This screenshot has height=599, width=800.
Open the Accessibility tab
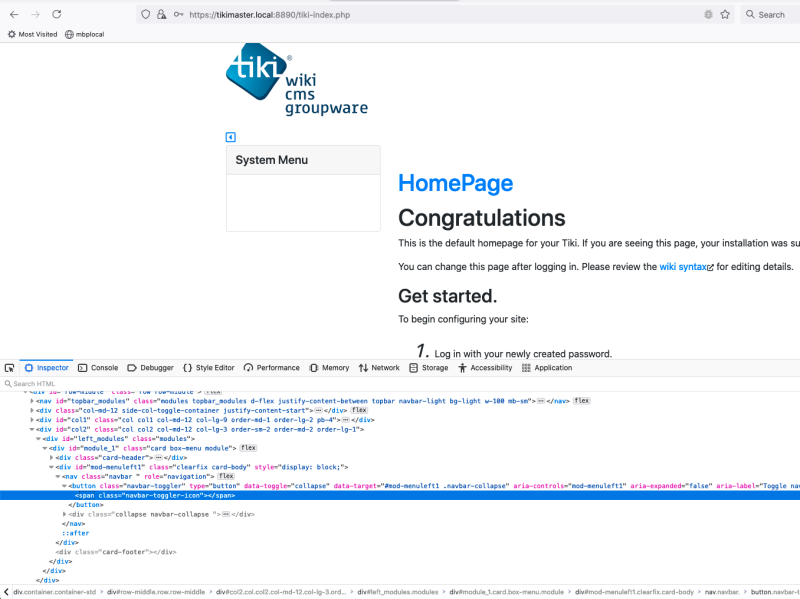[x=485, y=368]
